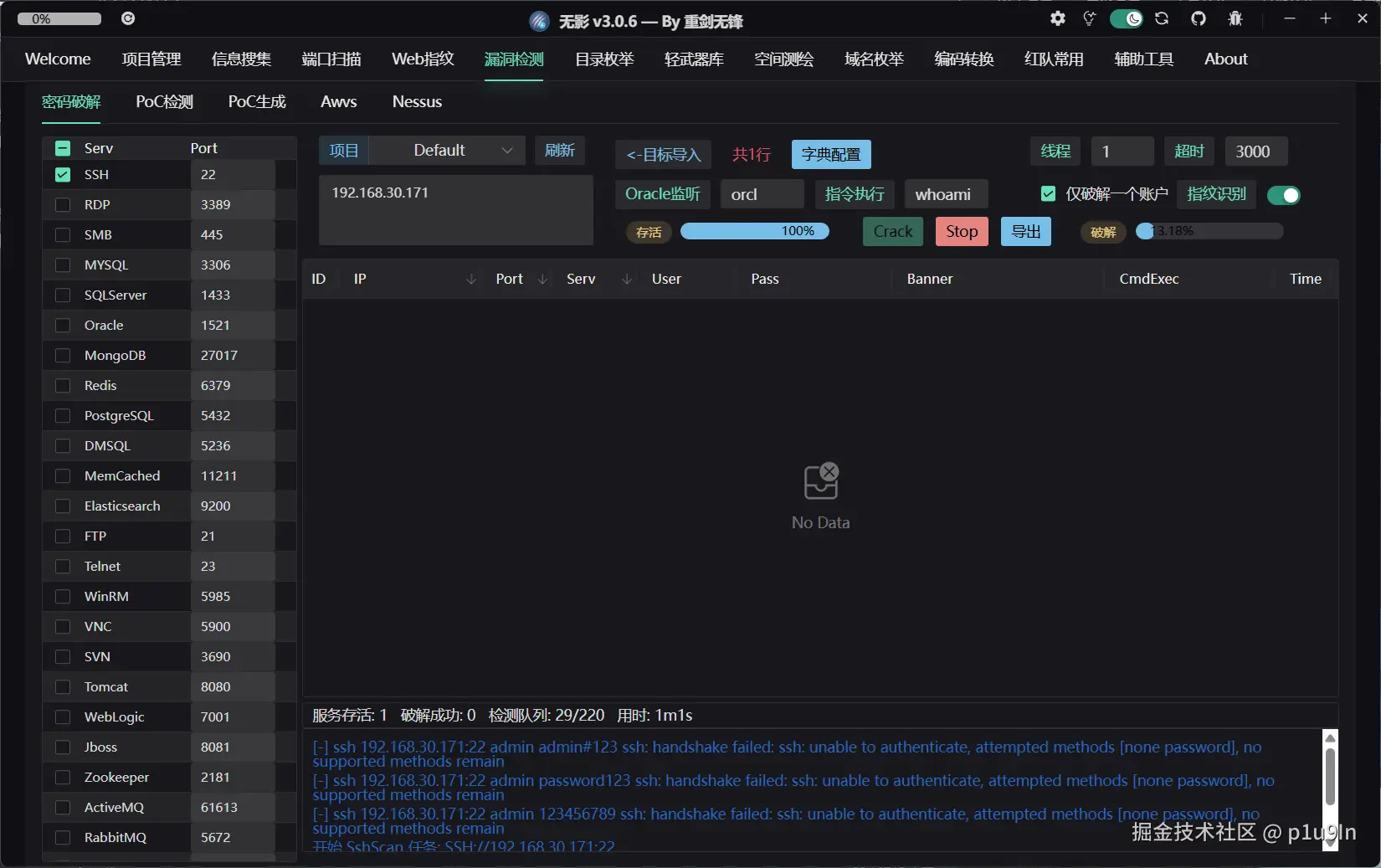Screen dimensions: 1381x868
Task: Select the PoC检测 sub-tab
Action: pyautogui.click(x=165, y=101)
